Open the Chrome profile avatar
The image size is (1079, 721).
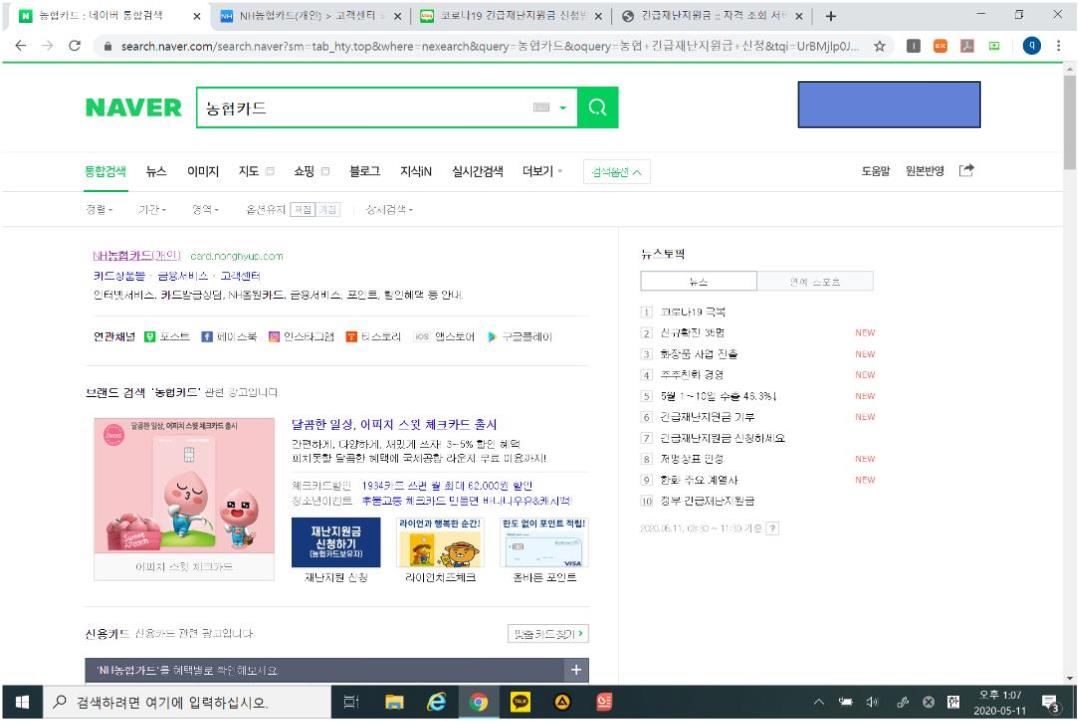[1032, 46]
